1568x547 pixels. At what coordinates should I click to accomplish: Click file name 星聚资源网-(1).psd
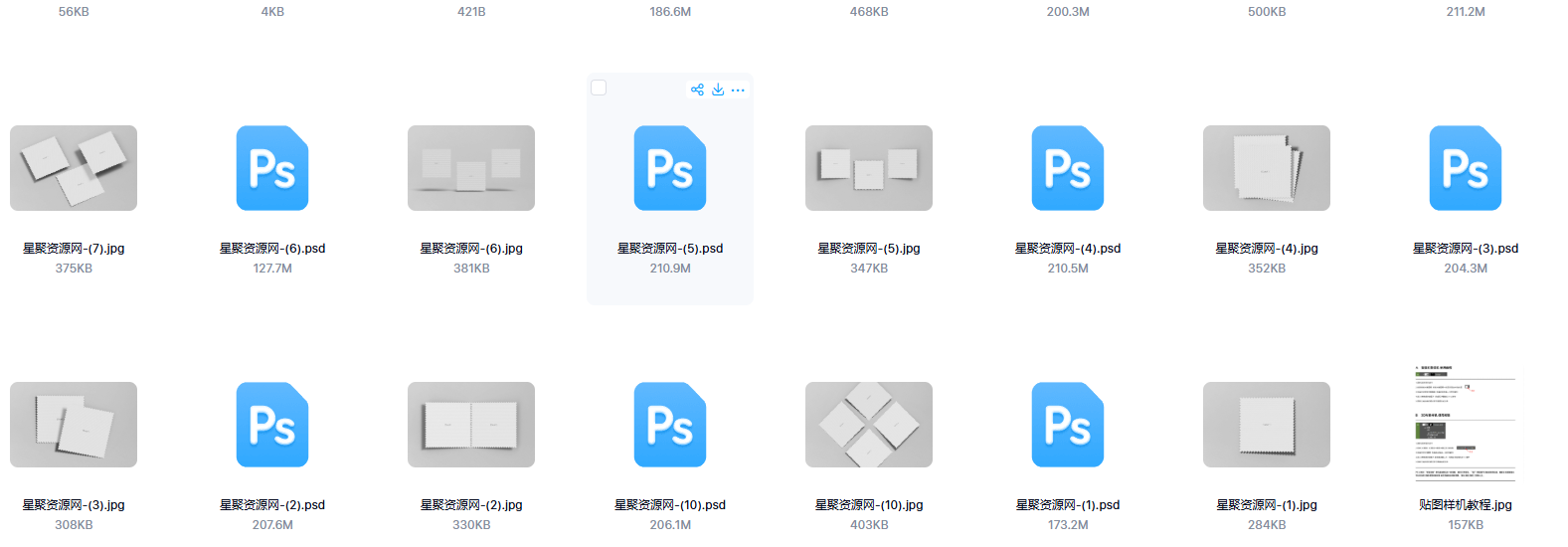1068,505
